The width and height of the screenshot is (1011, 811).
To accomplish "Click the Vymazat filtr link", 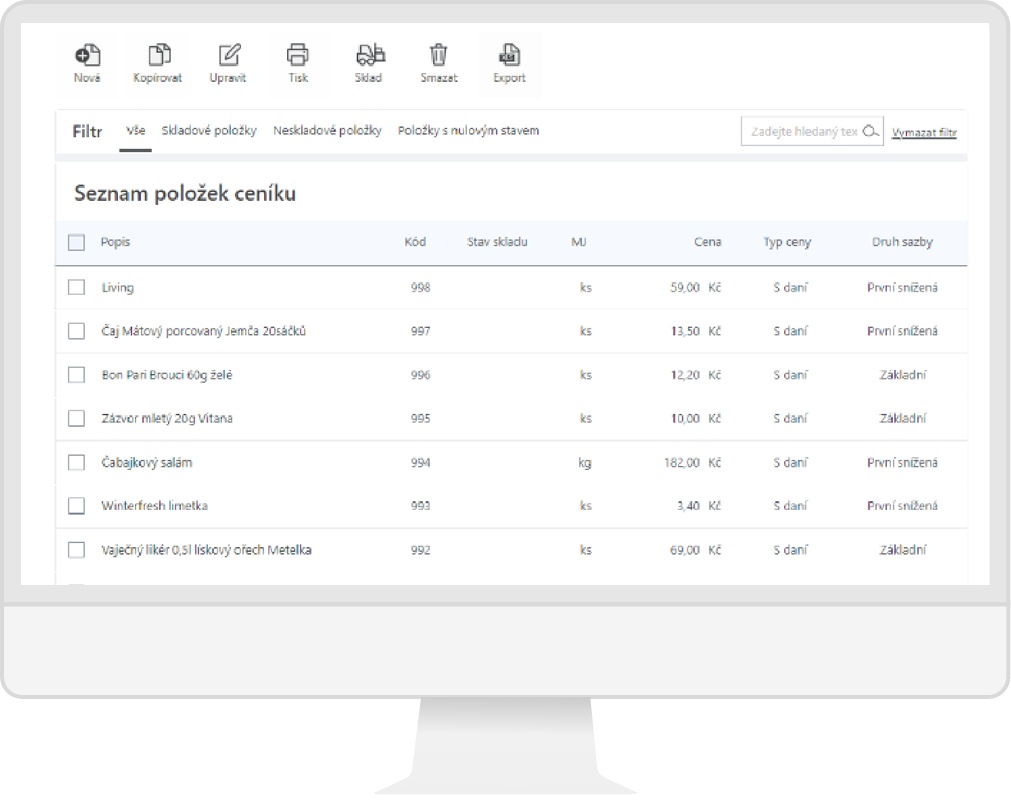I will [924, 133].
